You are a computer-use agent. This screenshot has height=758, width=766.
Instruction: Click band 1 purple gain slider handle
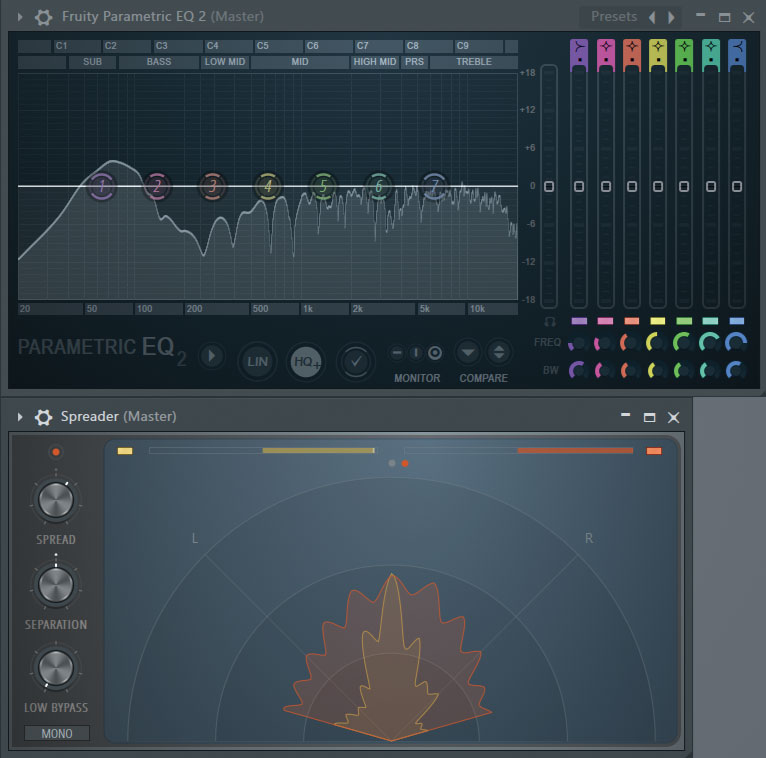[x=579, y=186]
